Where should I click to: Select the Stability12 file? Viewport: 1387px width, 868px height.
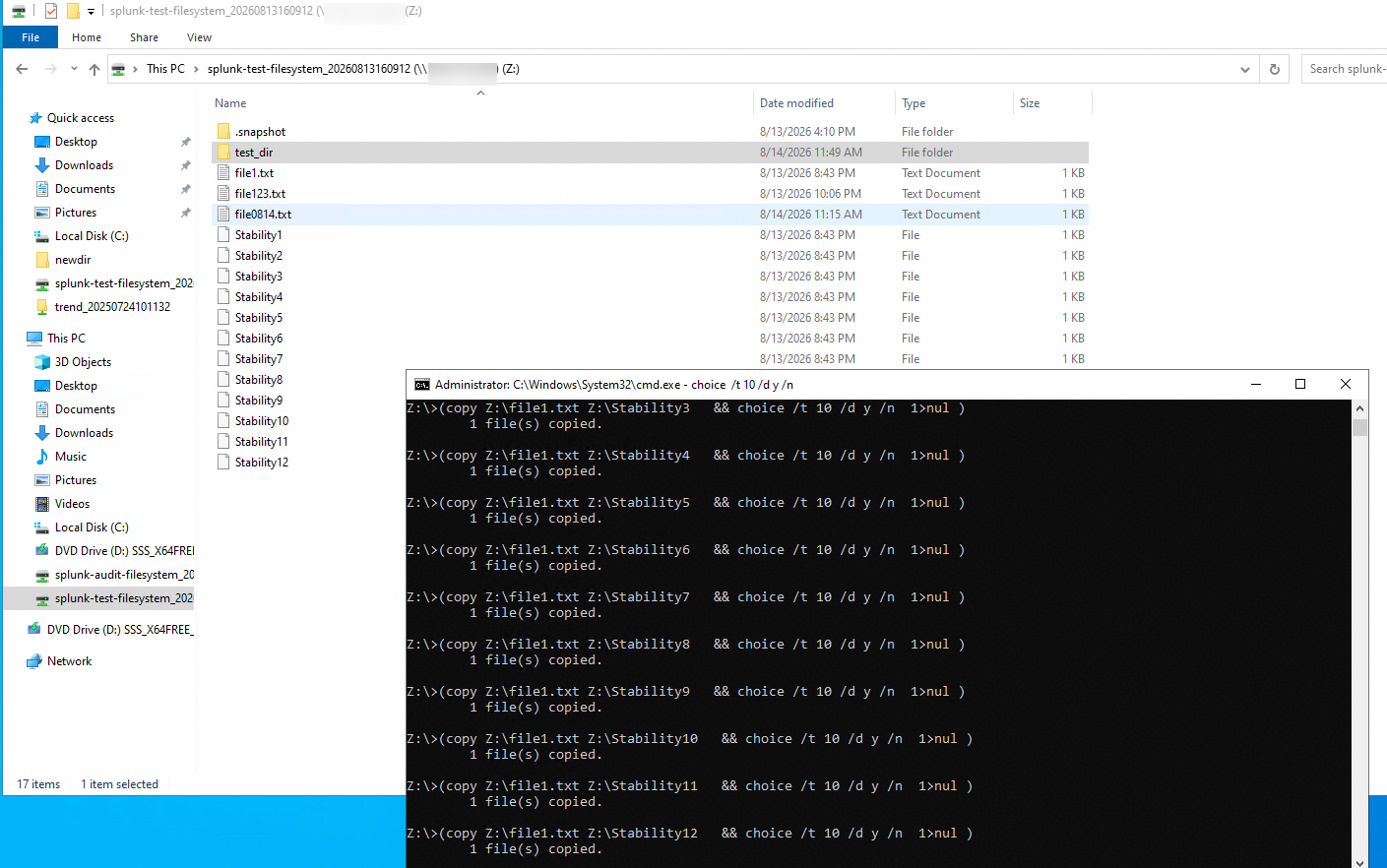pos(262,463)
